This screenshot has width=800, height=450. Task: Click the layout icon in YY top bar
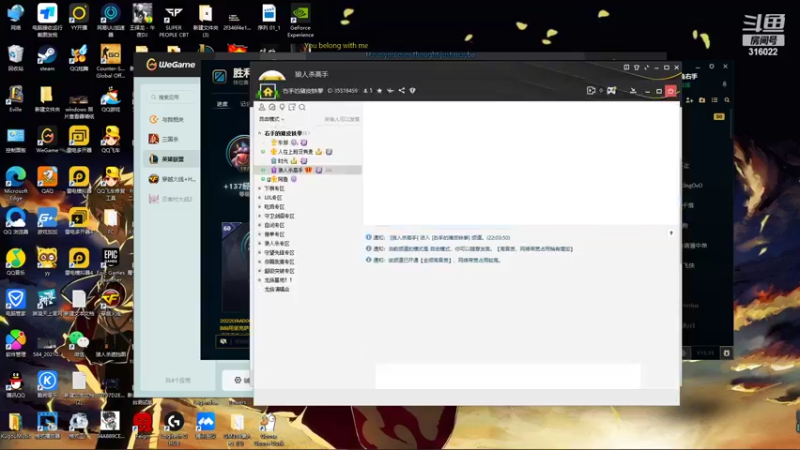[x=626, y=67]
